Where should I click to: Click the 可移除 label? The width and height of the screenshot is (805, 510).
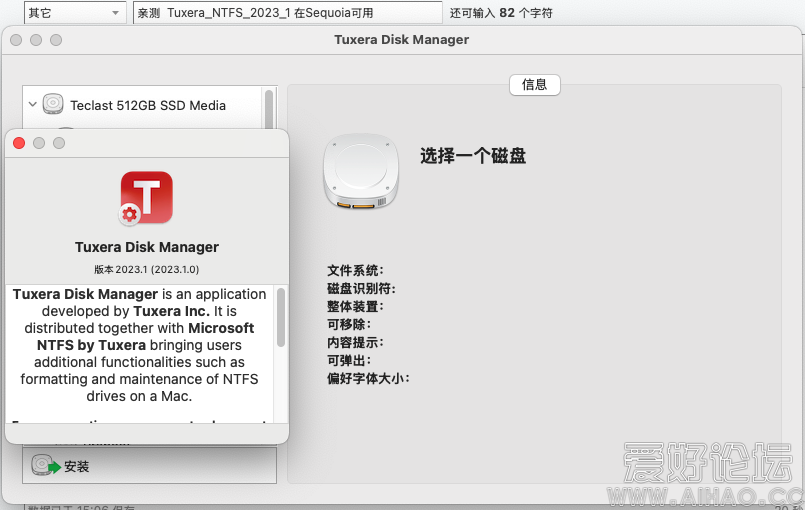coord(349,325)
